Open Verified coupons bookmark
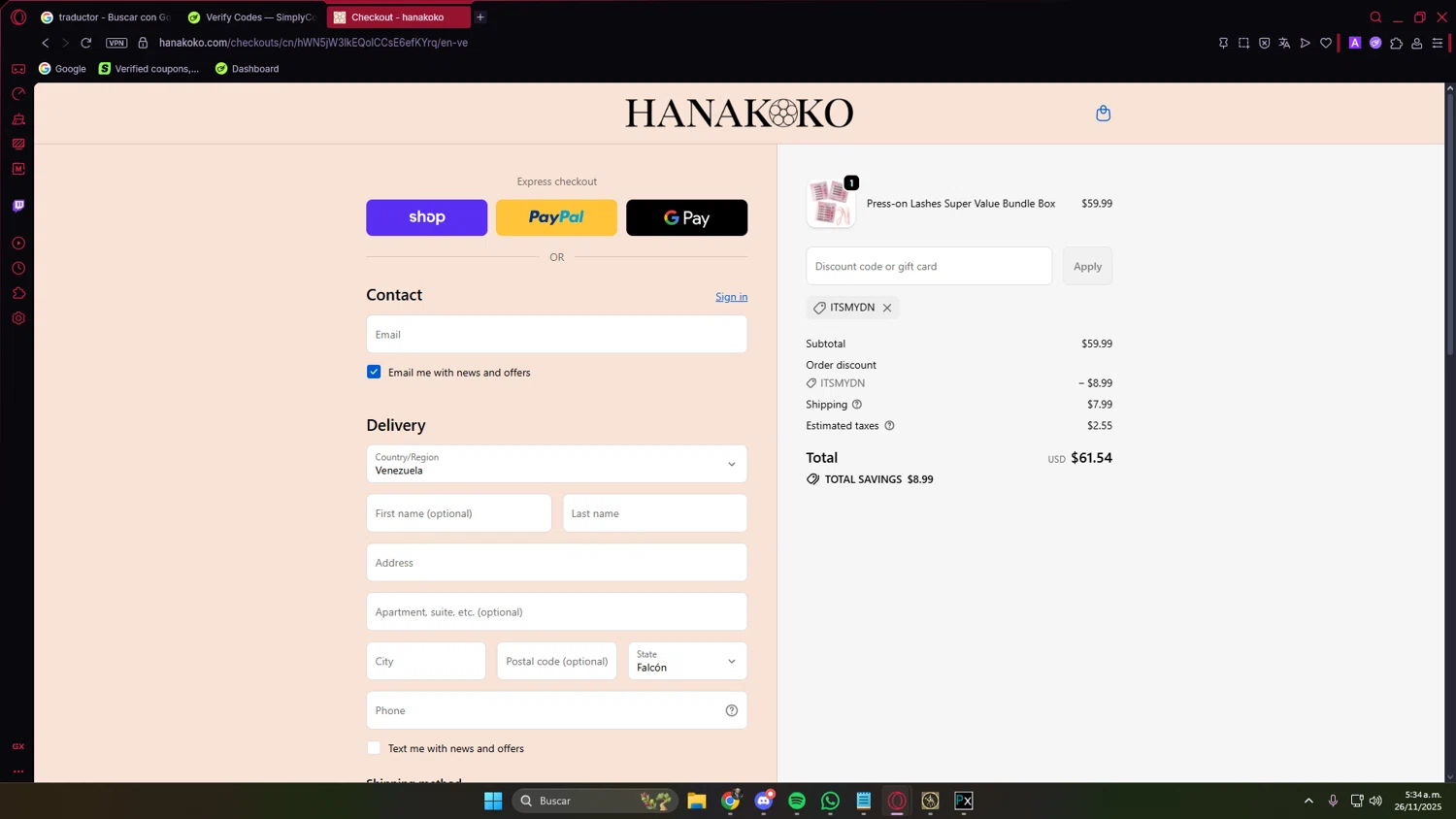The image size is (1456, 819). pos(149,69)
